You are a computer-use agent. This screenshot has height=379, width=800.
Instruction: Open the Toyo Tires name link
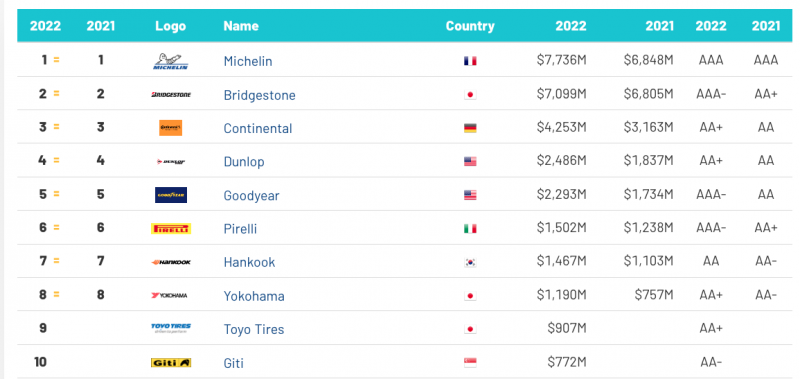coord(254,330)
